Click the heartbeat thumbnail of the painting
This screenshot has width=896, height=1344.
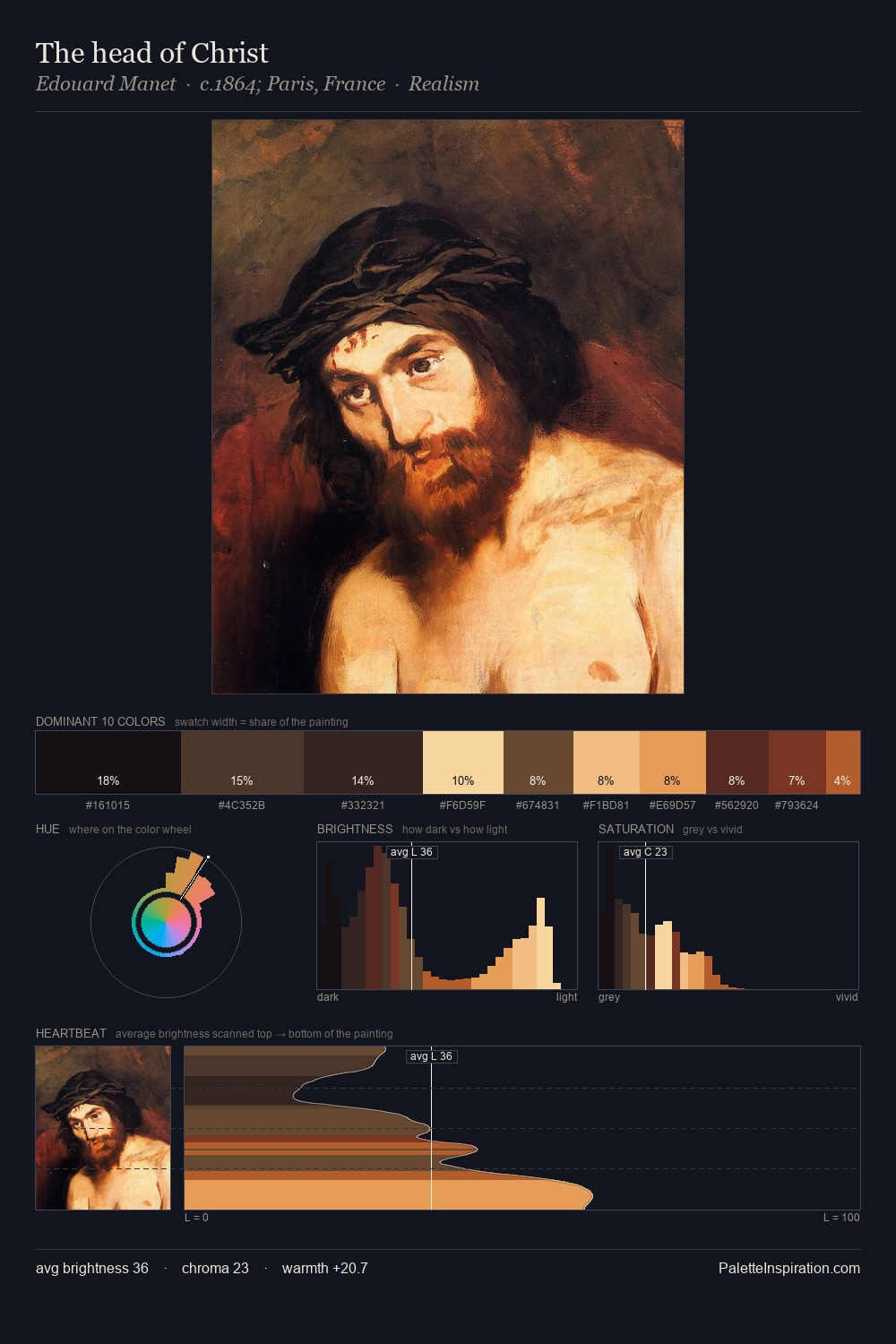tap(103, 1128)
